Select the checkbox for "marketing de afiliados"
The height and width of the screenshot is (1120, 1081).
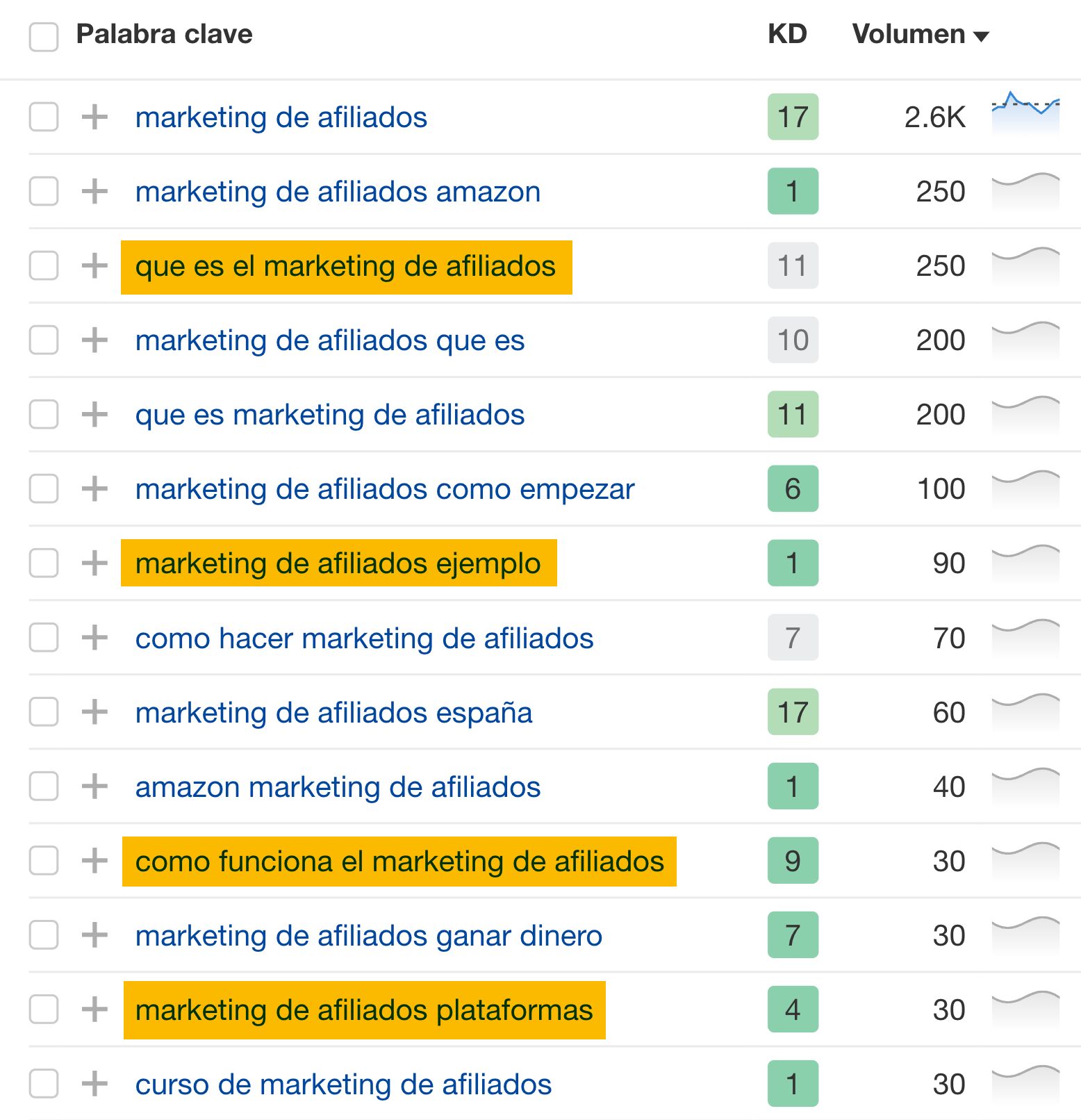pyautogui.click(x=43, y=117)
